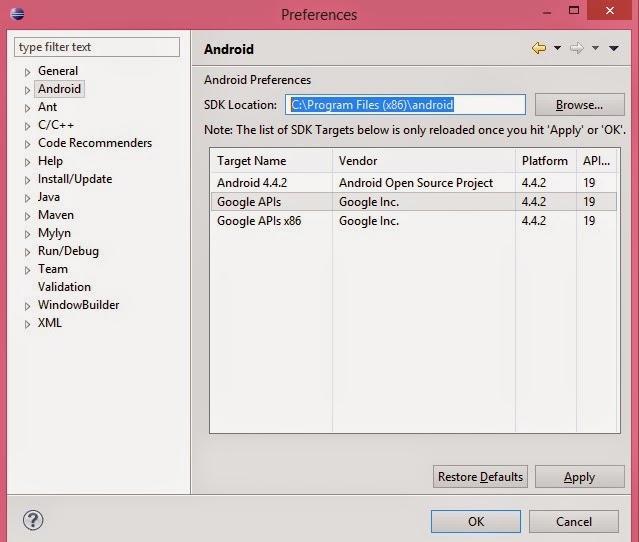This screenshot has height=542, width=639.
Task: Minimize the Preferences window
Action: pos(547,12)
